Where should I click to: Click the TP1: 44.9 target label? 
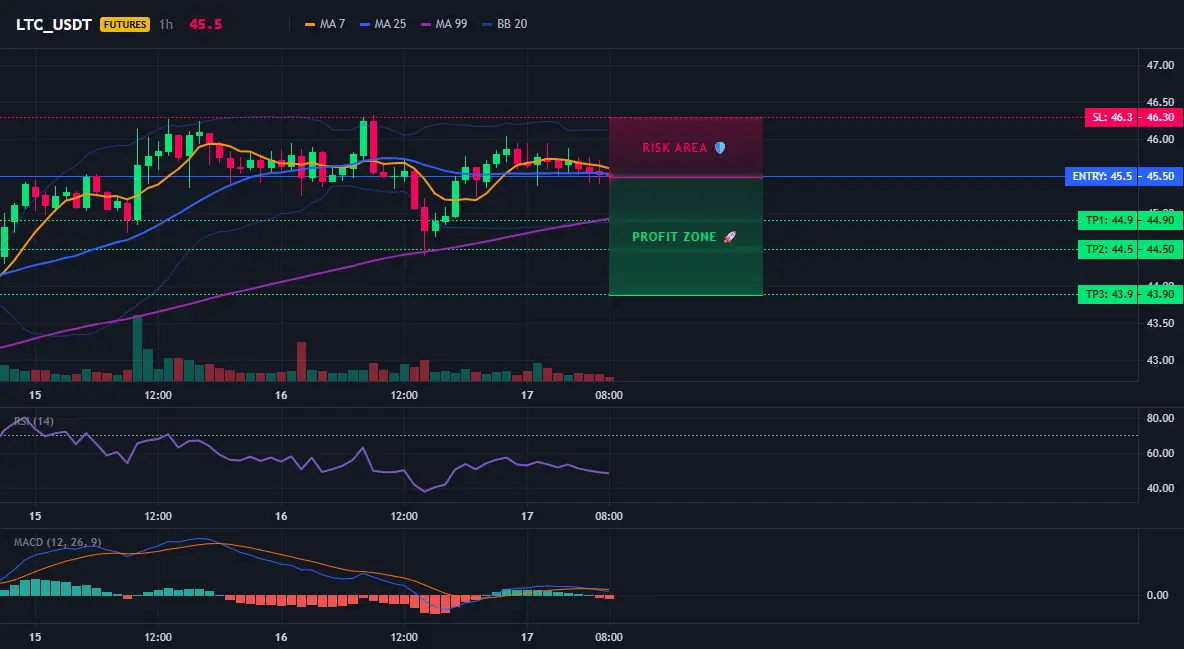[1108, 221]
